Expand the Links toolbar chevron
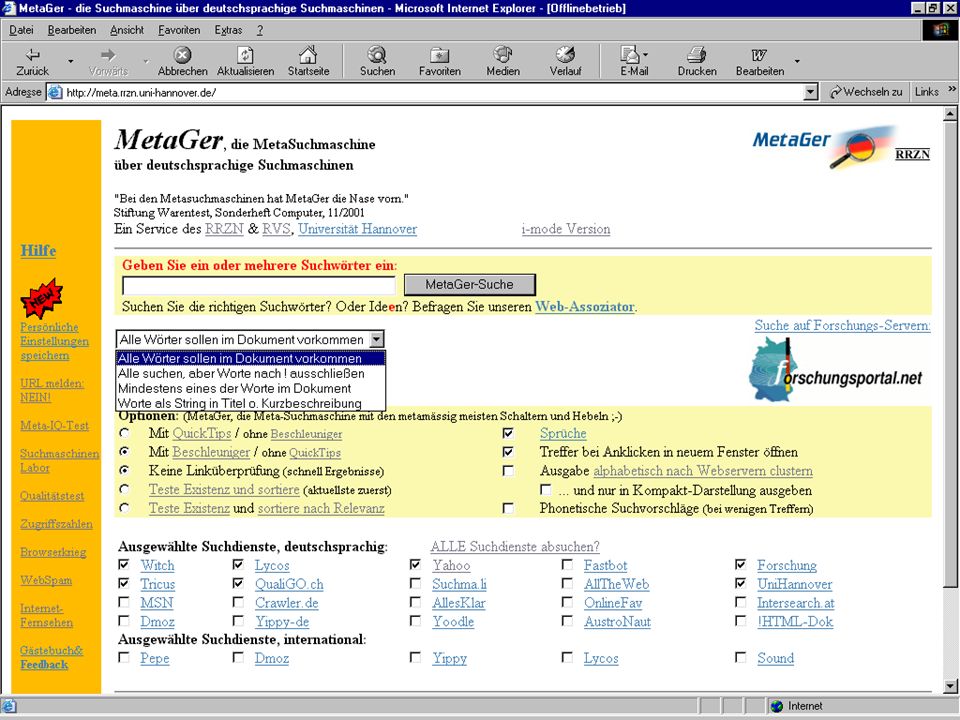The width and height of the screenshot is (960, 720). [x=952, y=89]
